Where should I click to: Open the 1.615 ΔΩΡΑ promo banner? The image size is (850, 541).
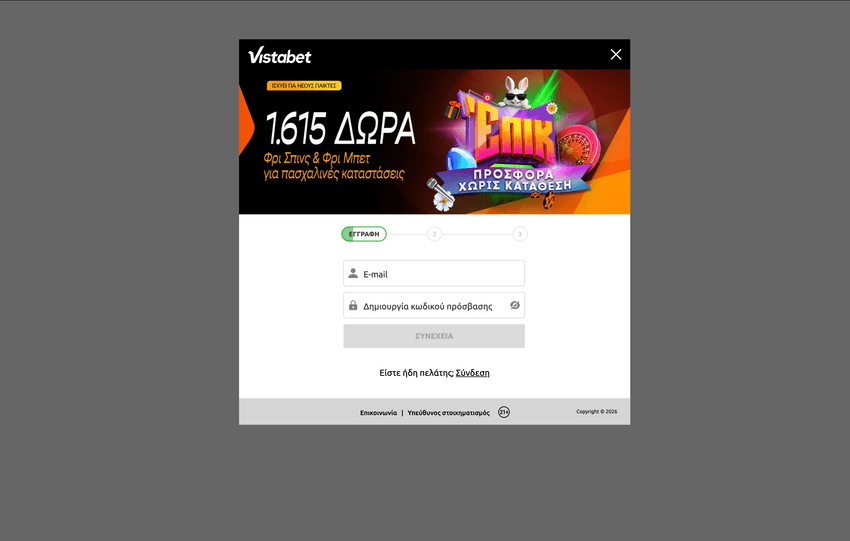pos(434,141)
